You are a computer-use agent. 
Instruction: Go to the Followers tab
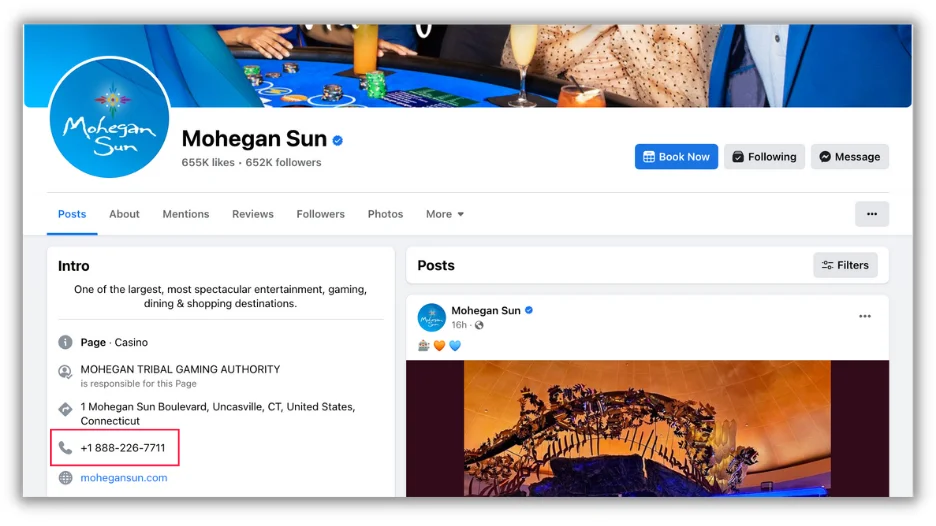(x=320, y=214)
